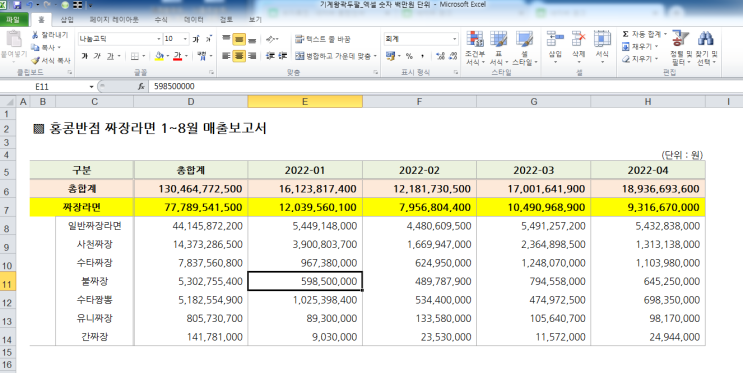This screenshot has height=373, width=743.
Task: Toggle underline formatting
Action: click(x=110, y=56)
